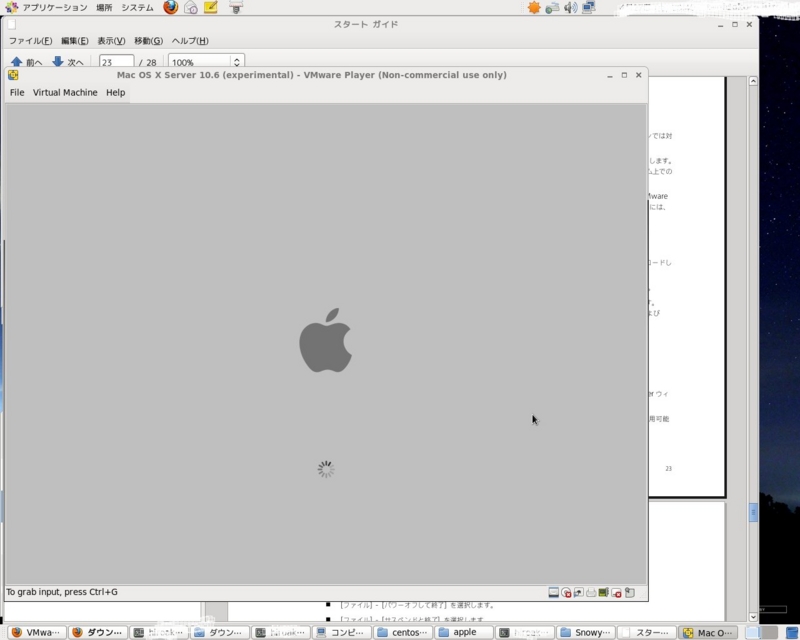Viewport: 800px width, 640px height.
Task: Click the orange update notification tray icon
Action: (534, 8)
